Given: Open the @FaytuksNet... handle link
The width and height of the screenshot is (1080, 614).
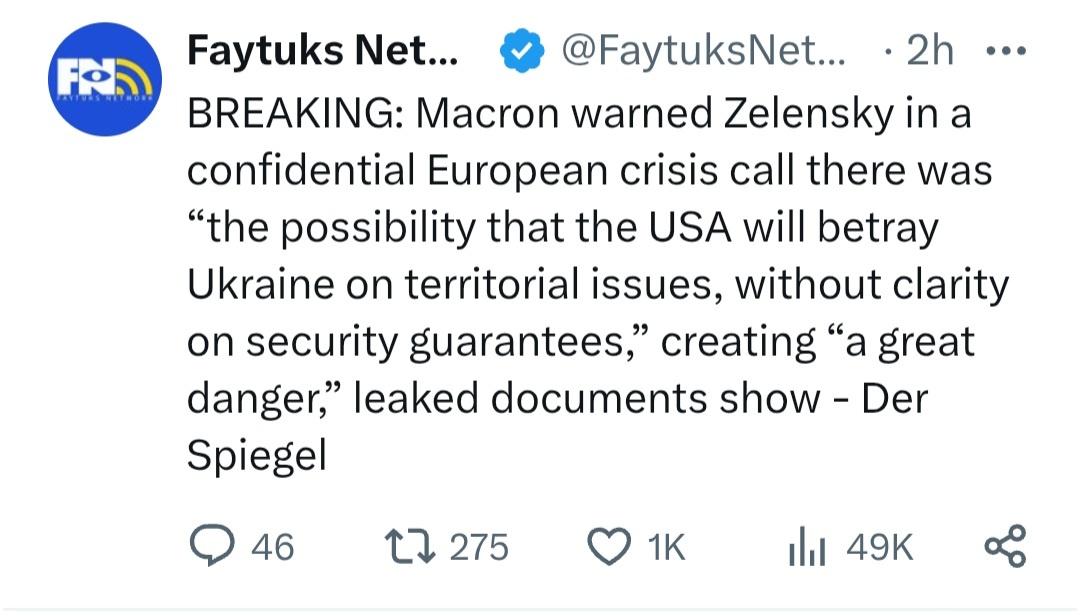Looking at the screenshot, I should [705, 52].
